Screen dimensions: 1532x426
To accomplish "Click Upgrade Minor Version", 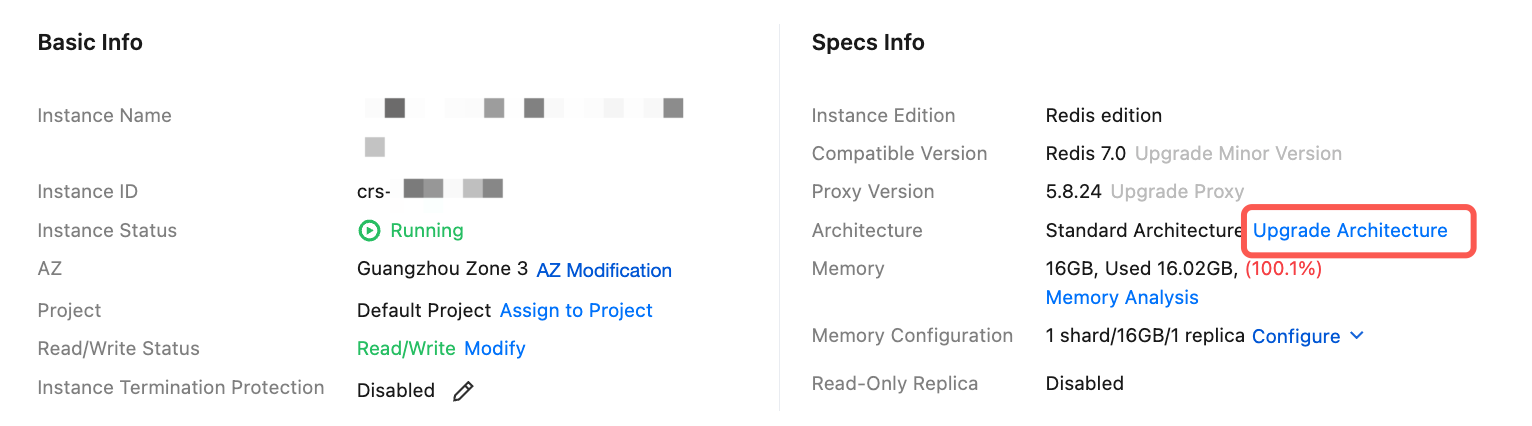I will tap(1238, 153).
